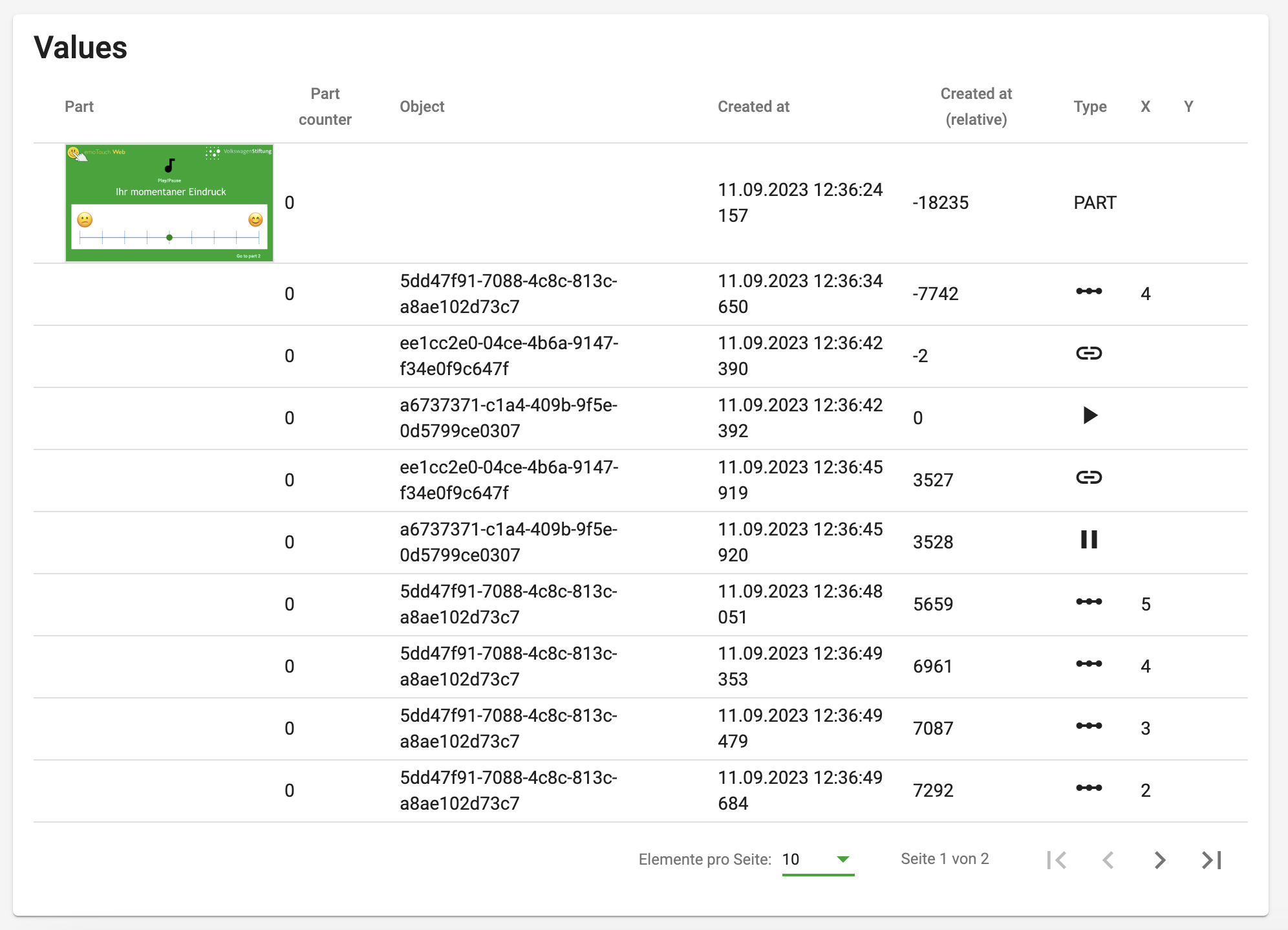Click the PART type cell
Screen dimensions: 1288x930
point(1095,203)
